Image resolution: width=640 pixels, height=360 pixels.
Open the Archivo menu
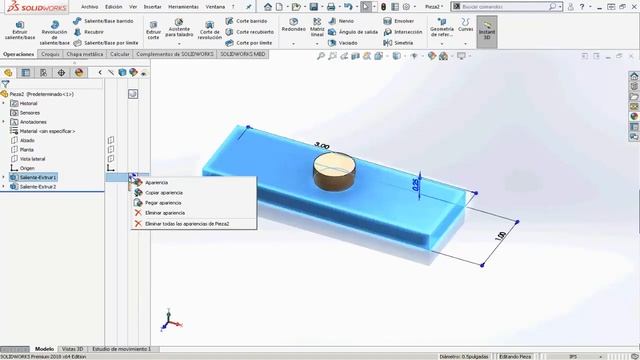tap(89, 7)
